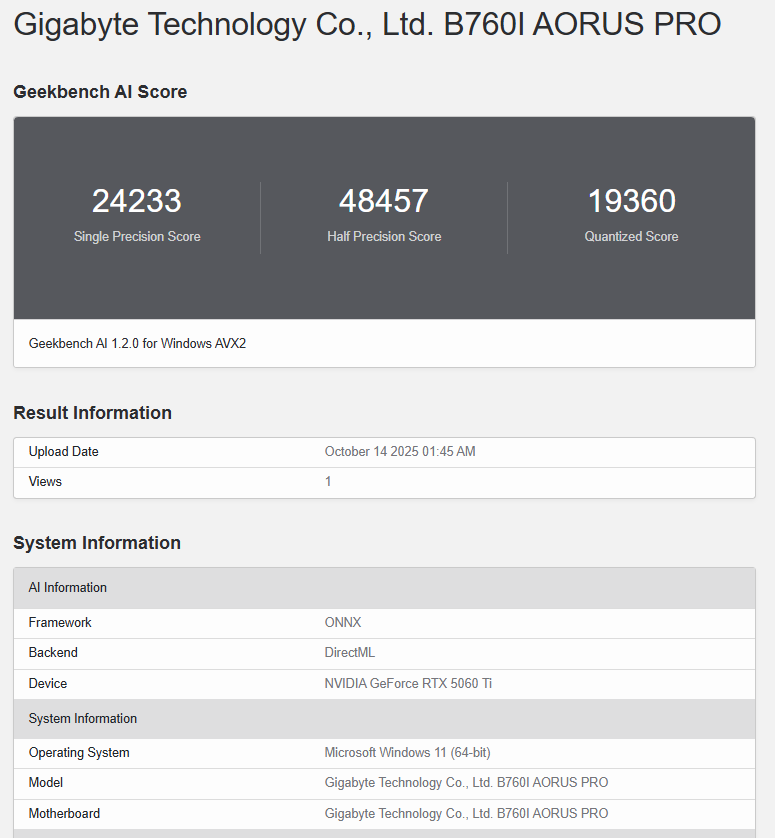
Task: Click the Upload Date row label
Action: tap(63, 452)
